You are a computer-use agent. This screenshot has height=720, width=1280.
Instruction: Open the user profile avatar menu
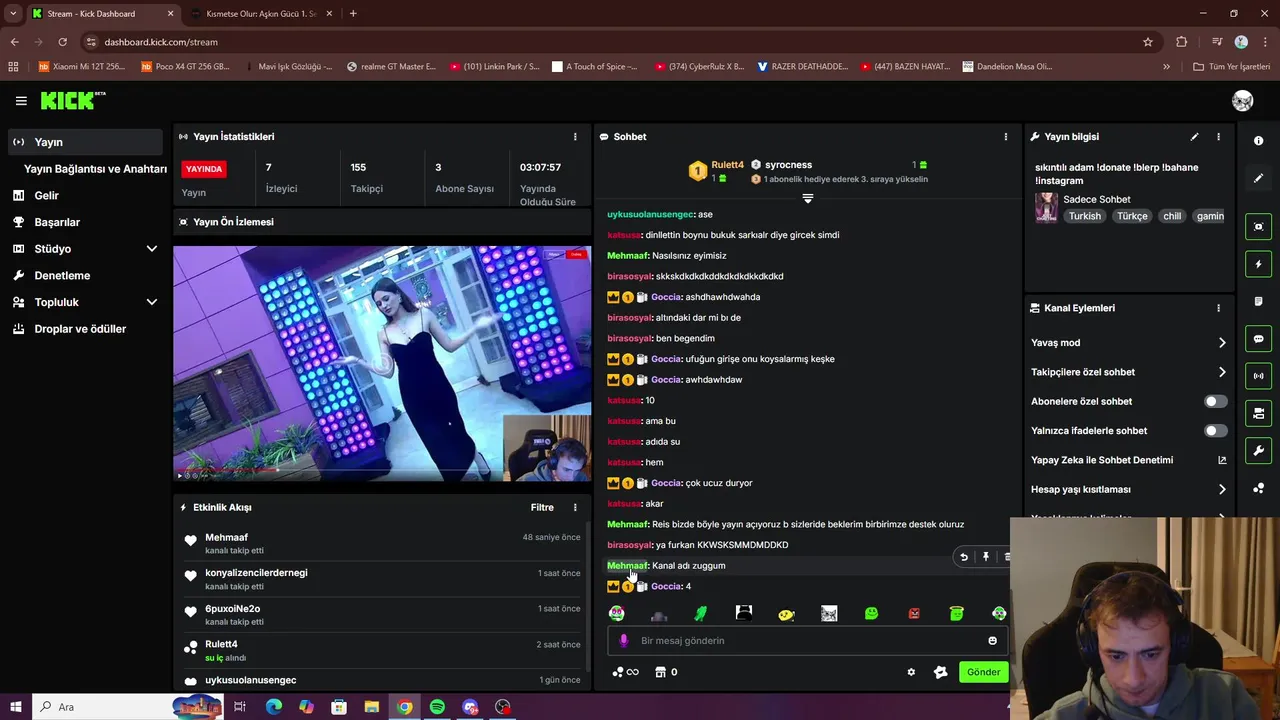pos(1243,100)
